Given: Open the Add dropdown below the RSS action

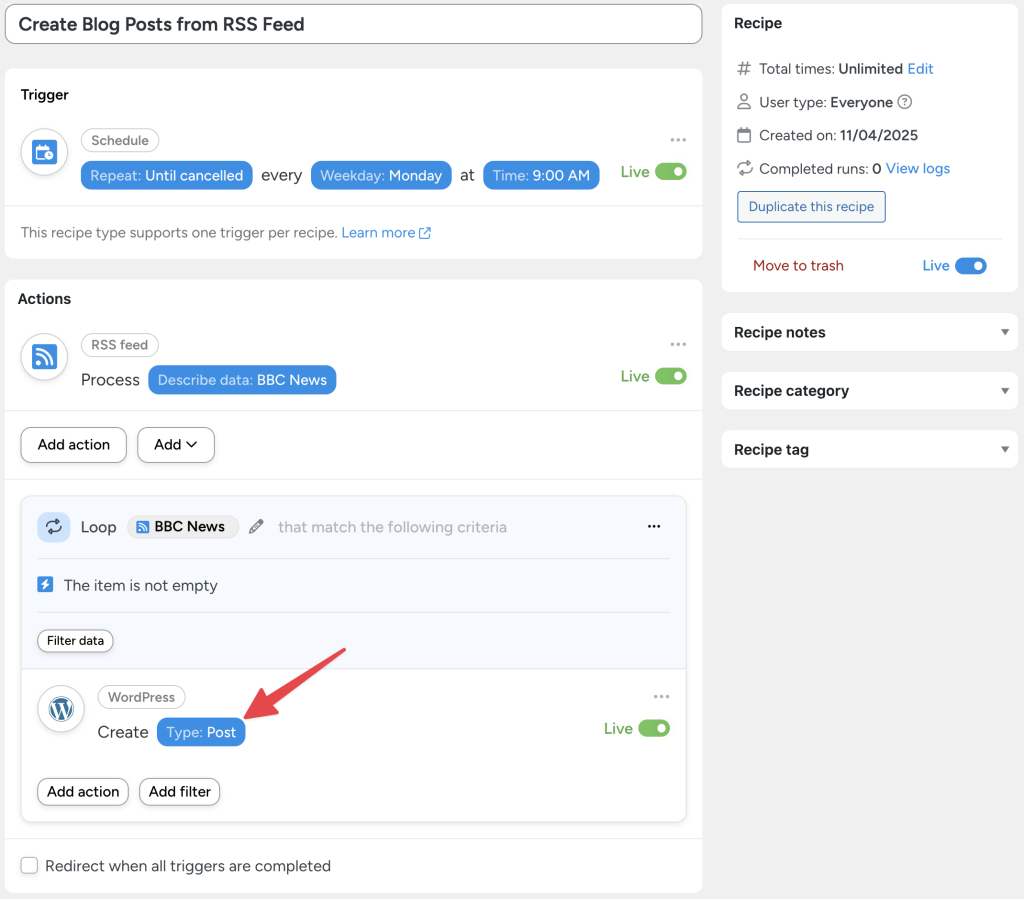Looking at the screenshot, I should pyautogui.click(x=176, y=444).
